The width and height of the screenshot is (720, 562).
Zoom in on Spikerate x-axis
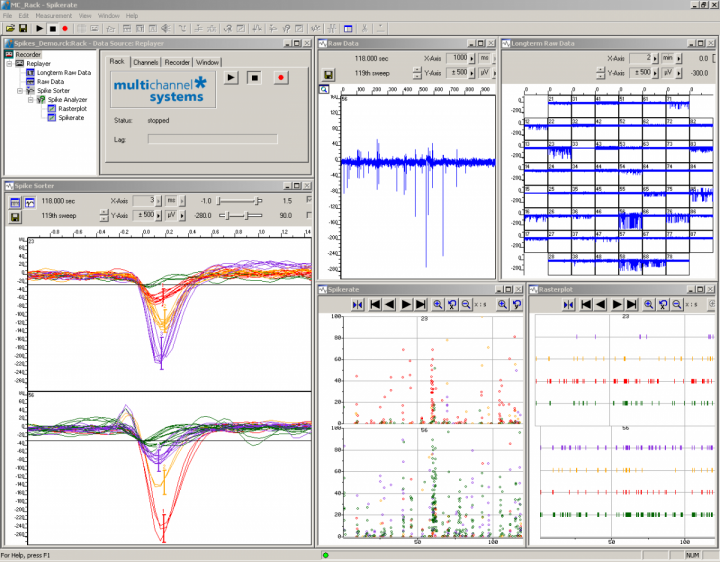coord(438,304)
